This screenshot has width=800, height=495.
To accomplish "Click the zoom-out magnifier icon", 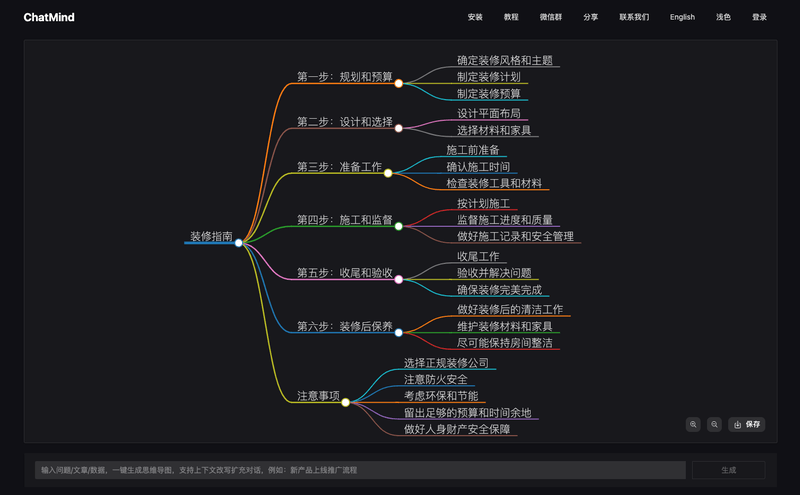I will tap(714, 424).
